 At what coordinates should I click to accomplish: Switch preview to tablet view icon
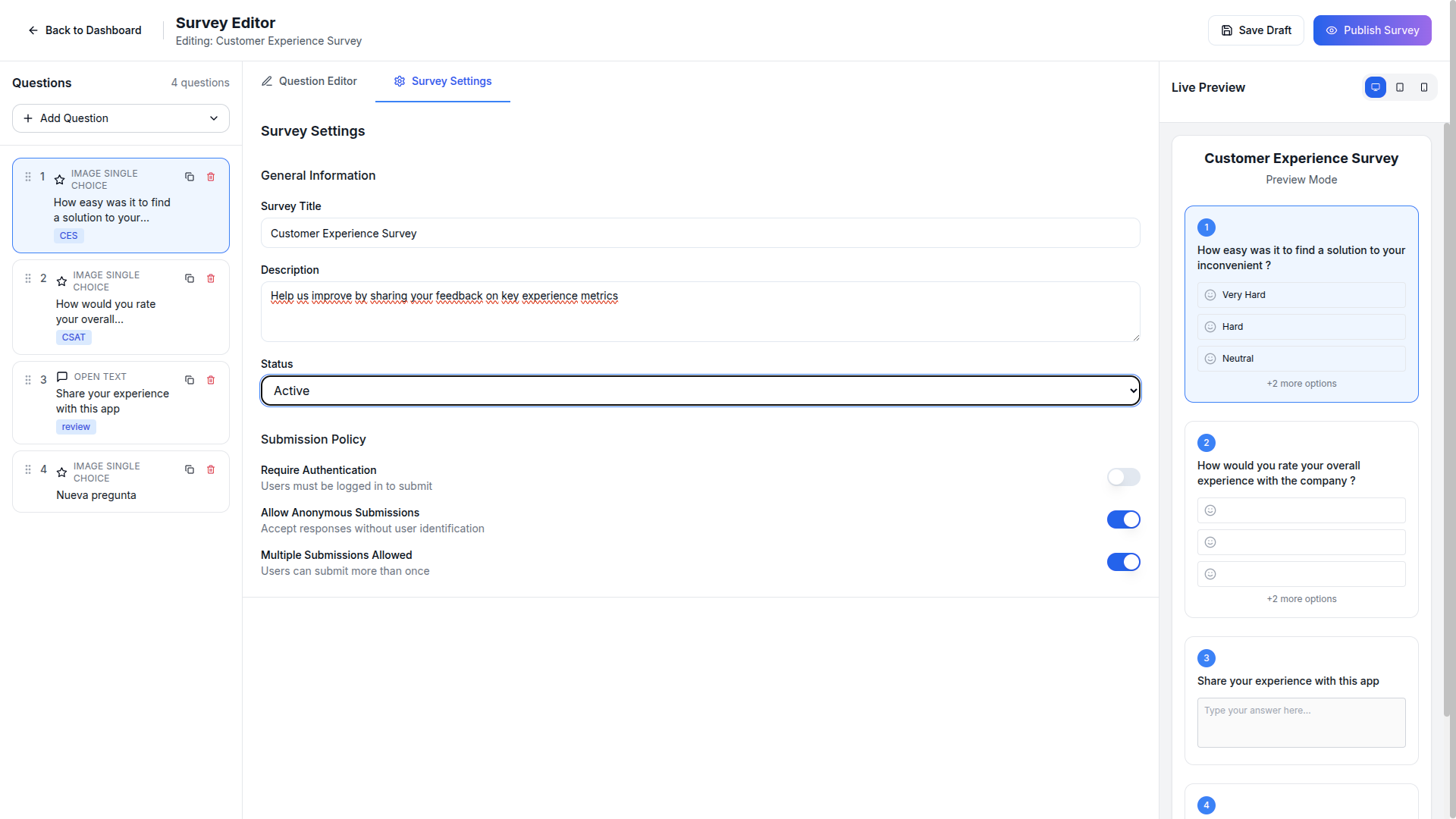tap(1400, 87)
